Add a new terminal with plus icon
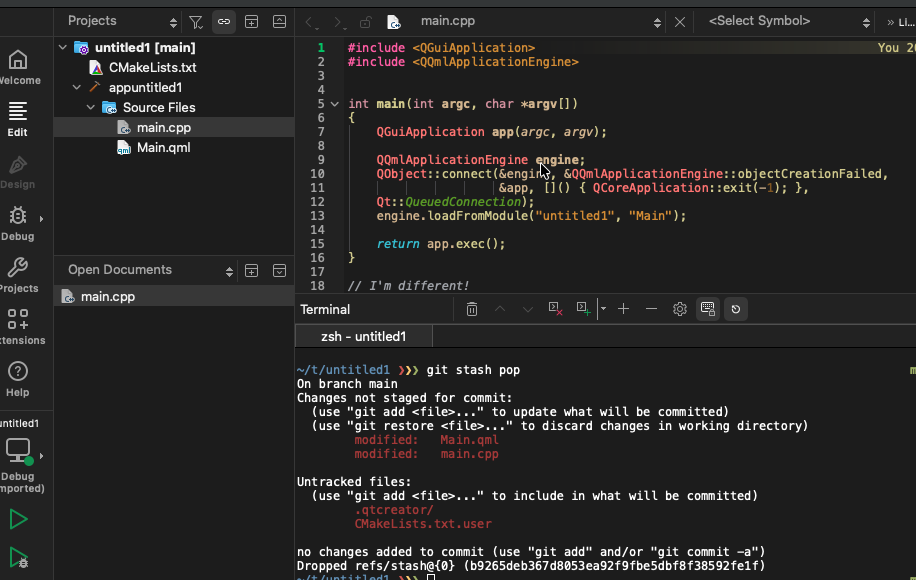 (x=623, y=309)
